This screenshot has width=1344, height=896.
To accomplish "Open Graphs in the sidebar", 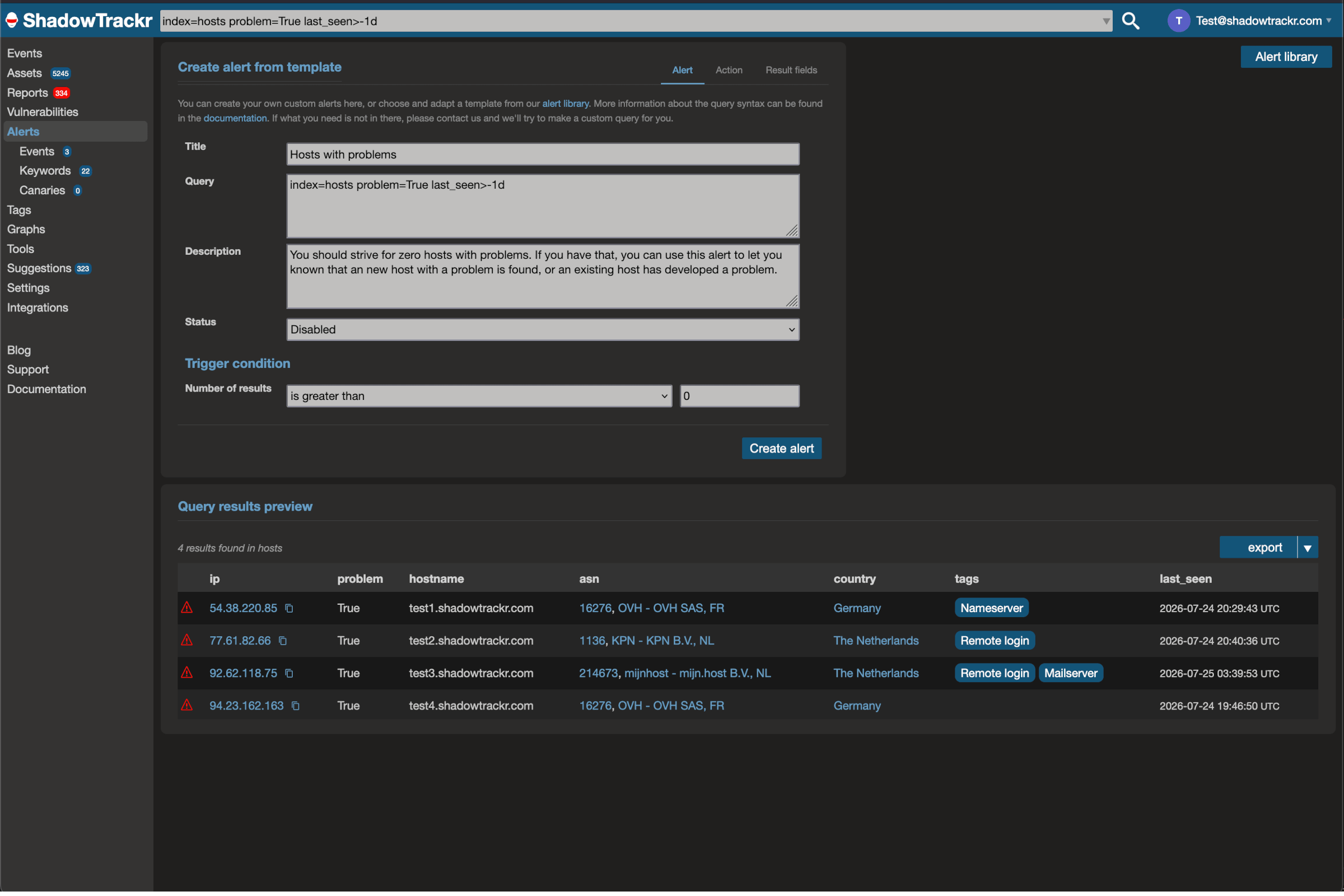I will [26, 230].
